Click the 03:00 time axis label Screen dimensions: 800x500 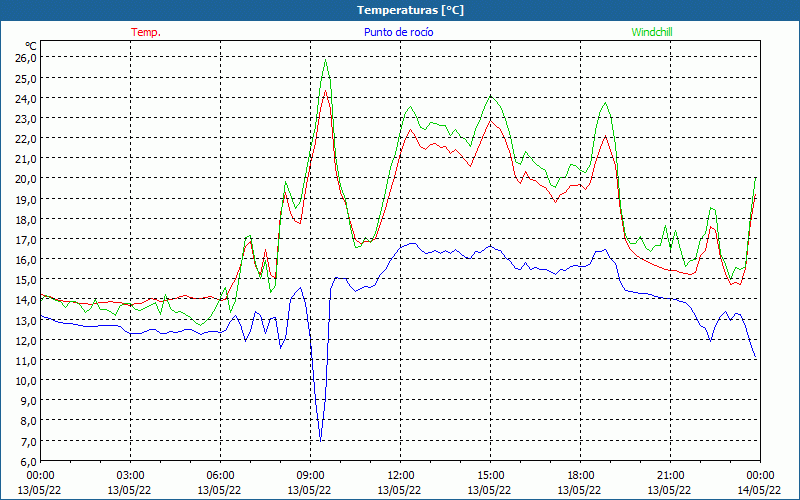coord(130,476)
